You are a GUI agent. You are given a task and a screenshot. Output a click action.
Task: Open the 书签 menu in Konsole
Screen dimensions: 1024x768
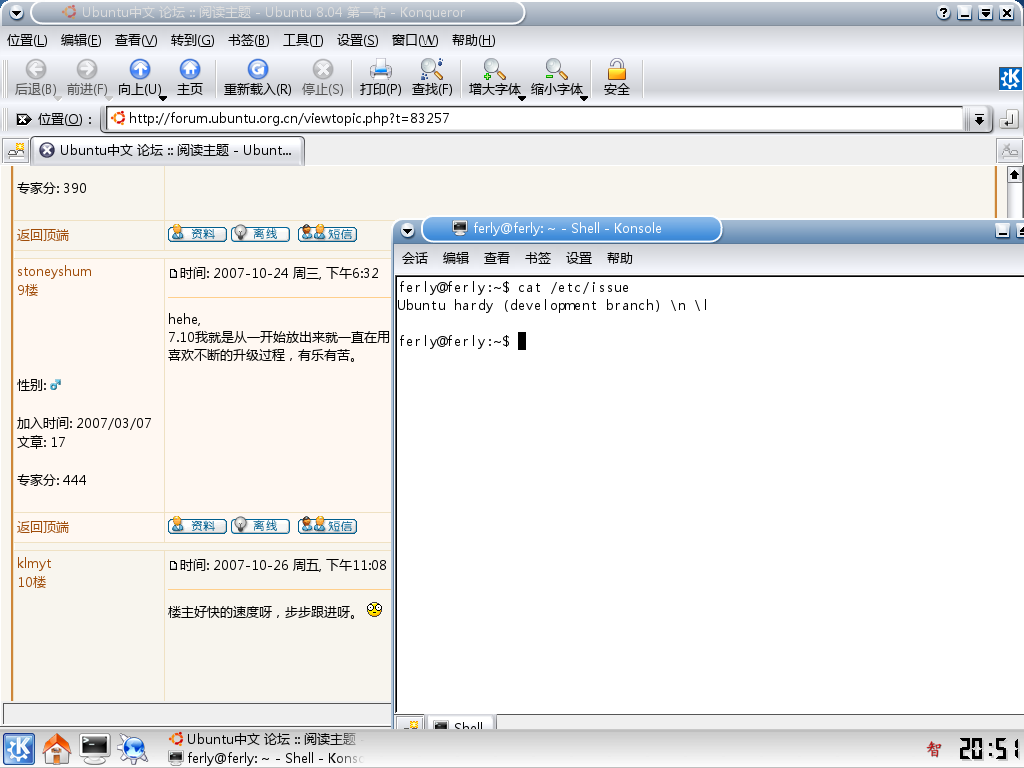[x=538, y=259]
